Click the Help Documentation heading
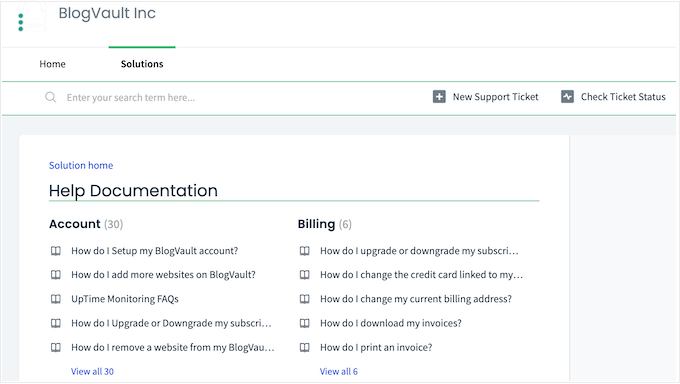 (133, 191)
